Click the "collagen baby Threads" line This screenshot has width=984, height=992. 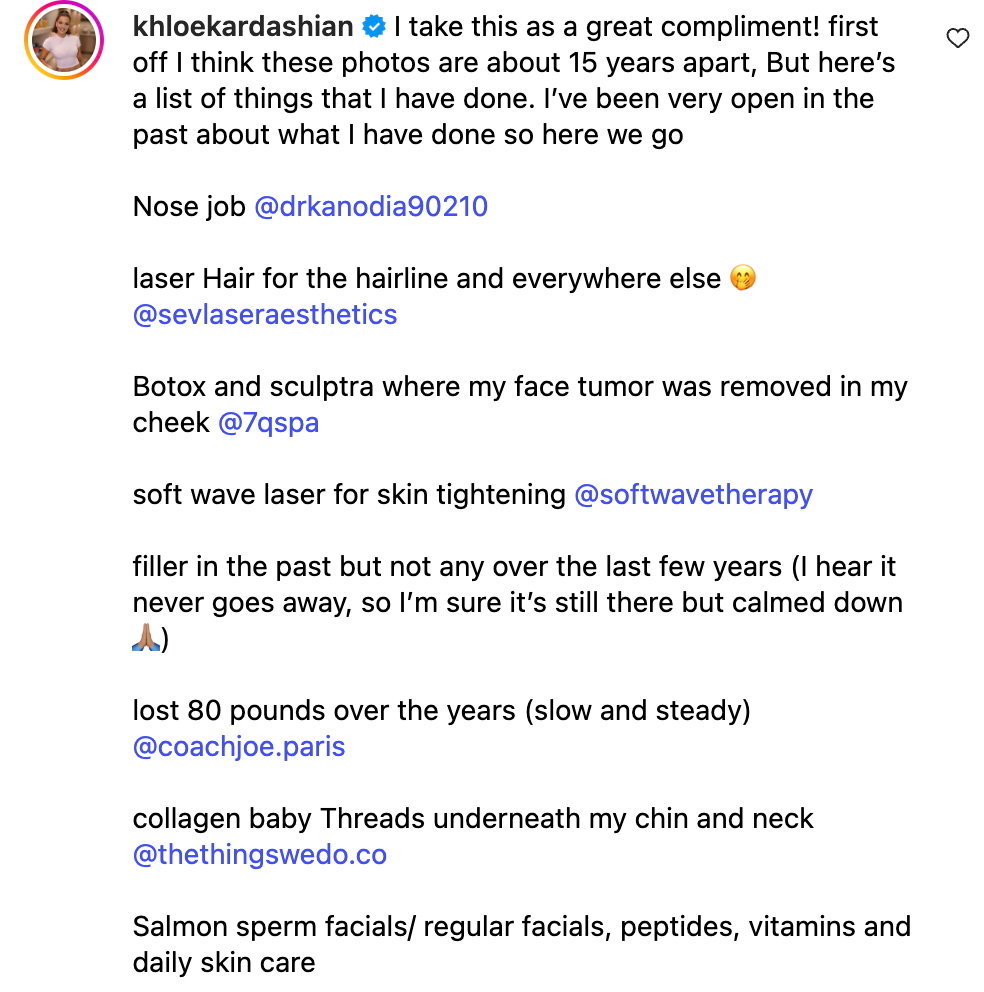click(x=473, y=819)
